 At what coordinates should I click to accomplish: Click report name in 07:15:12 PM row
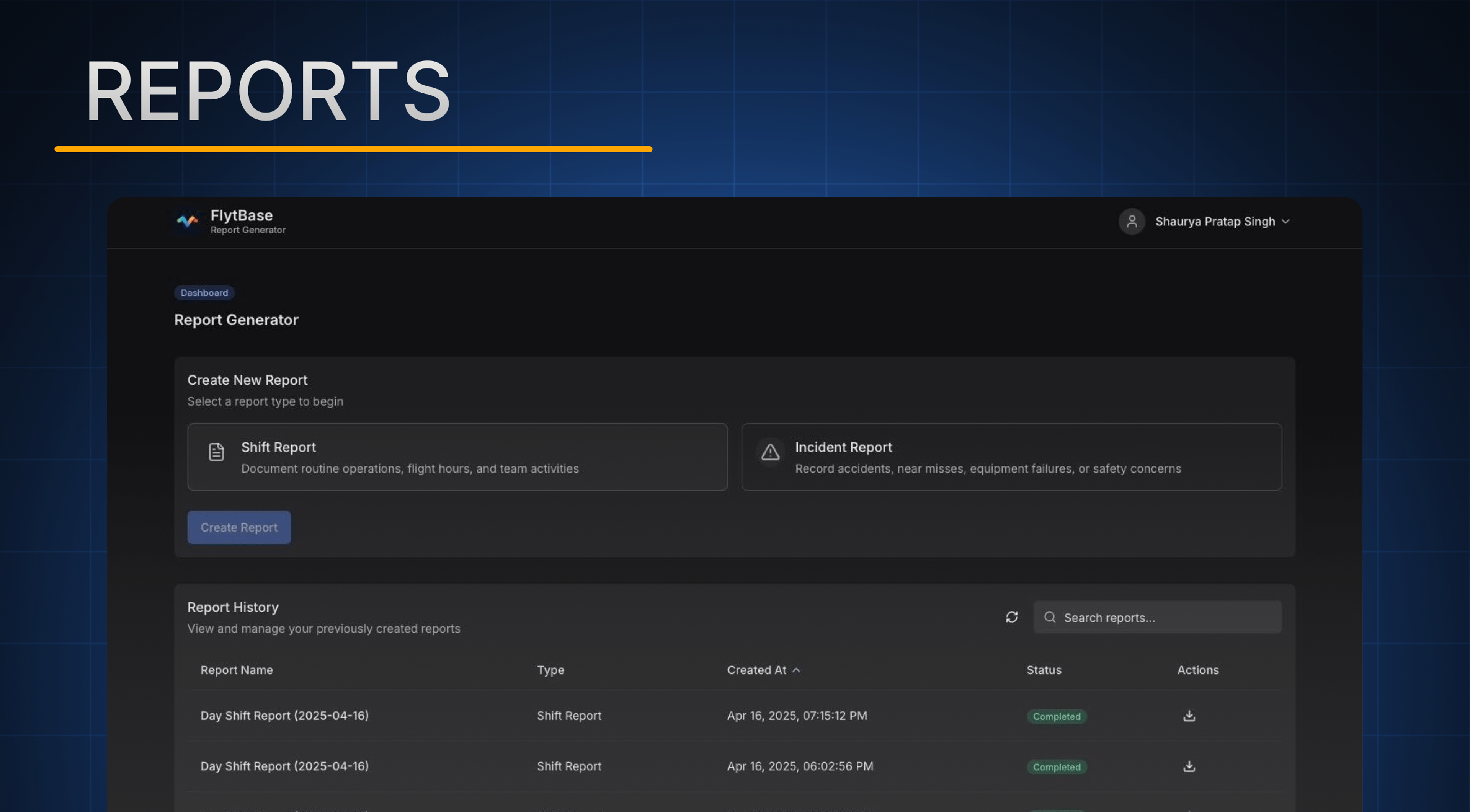pyautogui.click(x=285, y=716)
